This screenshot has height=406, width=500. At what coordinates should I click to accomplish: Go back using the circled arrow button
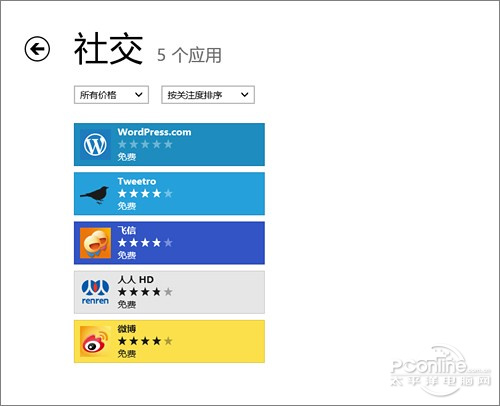click(x=37, y=49)
